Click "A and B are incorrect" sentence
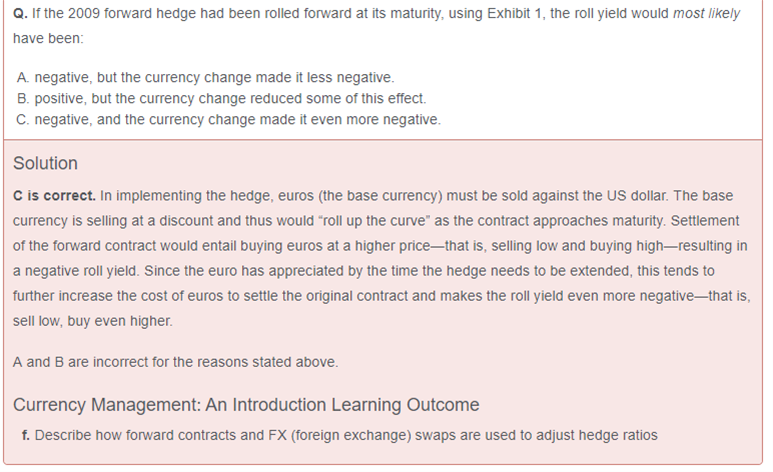Viewport: 773px width, 472px height. (x=98, y=362)
